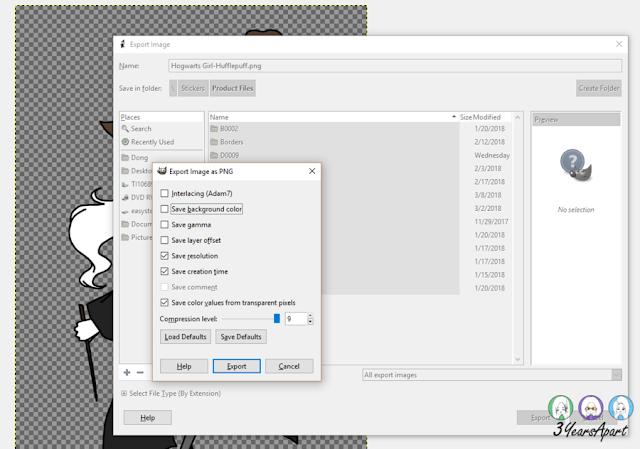The height and width of the screenshot is (449, 640).
Task: Click the 1/20/2018 date for B0002
Action: click(x=489, y=129)
